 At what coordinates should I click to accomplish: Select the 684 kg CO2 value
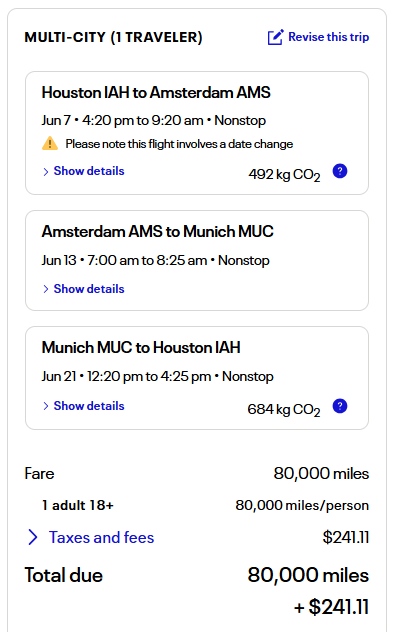coord(284,410)
